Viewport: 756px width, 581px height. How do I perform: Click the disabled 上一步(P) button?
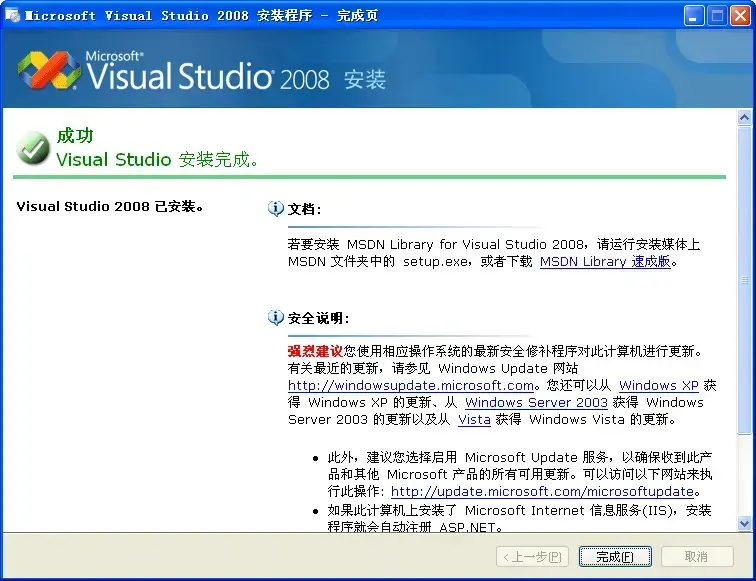(532, 557)
